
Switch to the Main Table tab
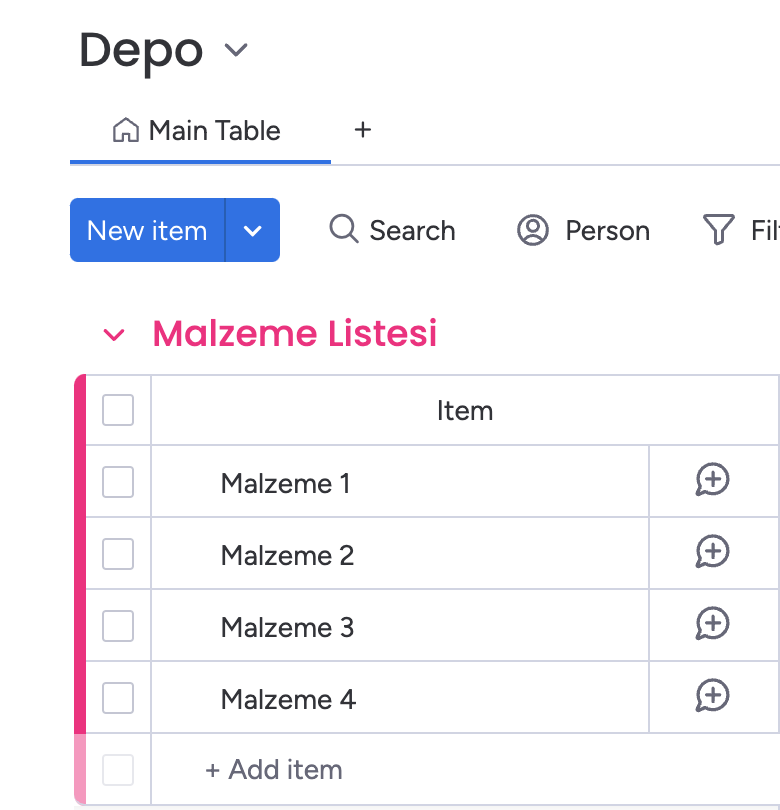coord(196,130)
